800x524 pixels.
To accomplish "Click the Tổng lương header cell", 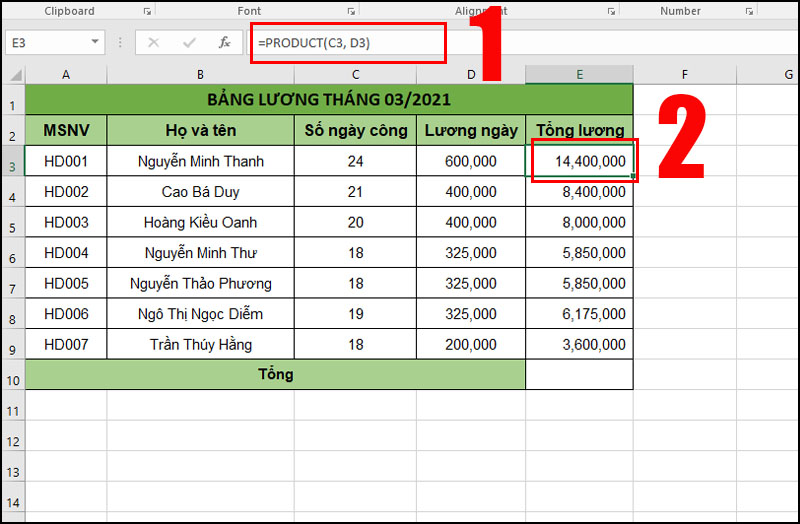I will coord(579,130).
